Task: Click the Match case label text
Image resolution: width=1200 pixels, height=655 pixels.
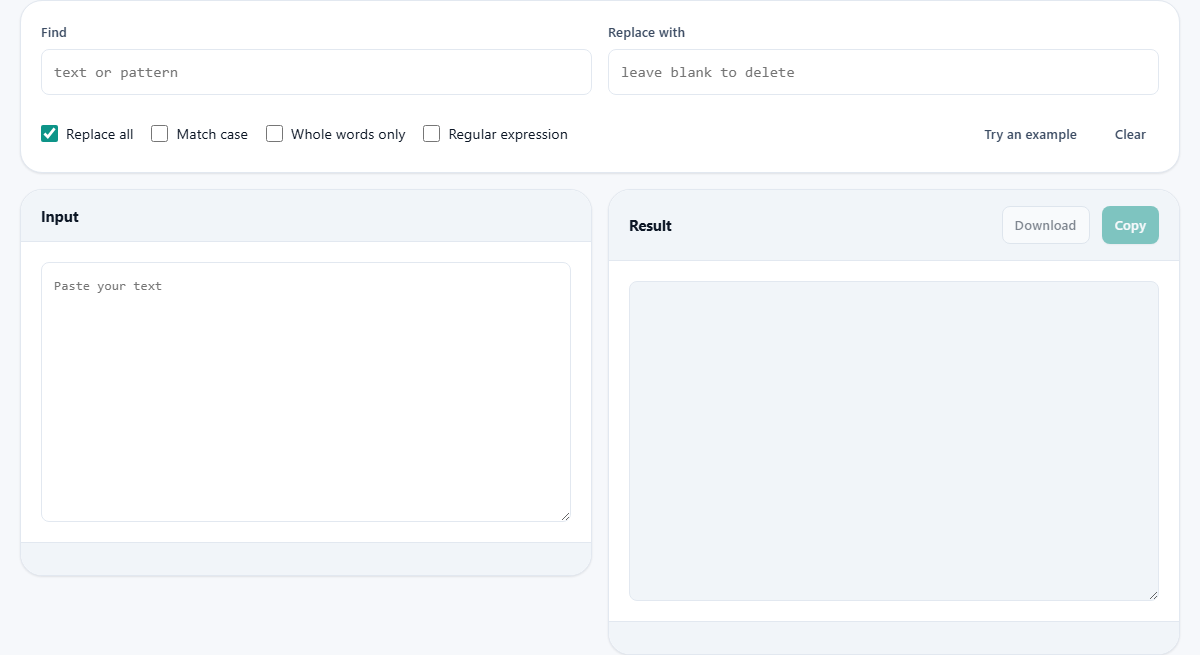Action: [x=212, y=134]
